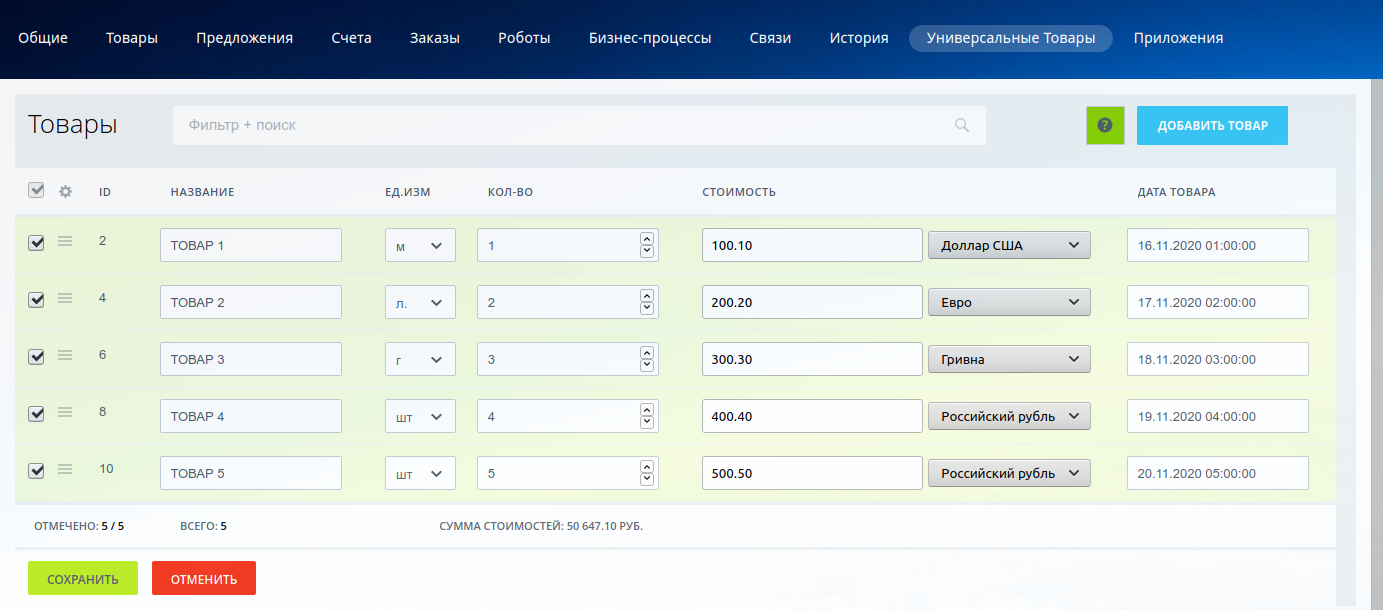
Task: Open the unit dropdown for ТОВАР 3
Action: pyautogui.click(x=420, y=360)
